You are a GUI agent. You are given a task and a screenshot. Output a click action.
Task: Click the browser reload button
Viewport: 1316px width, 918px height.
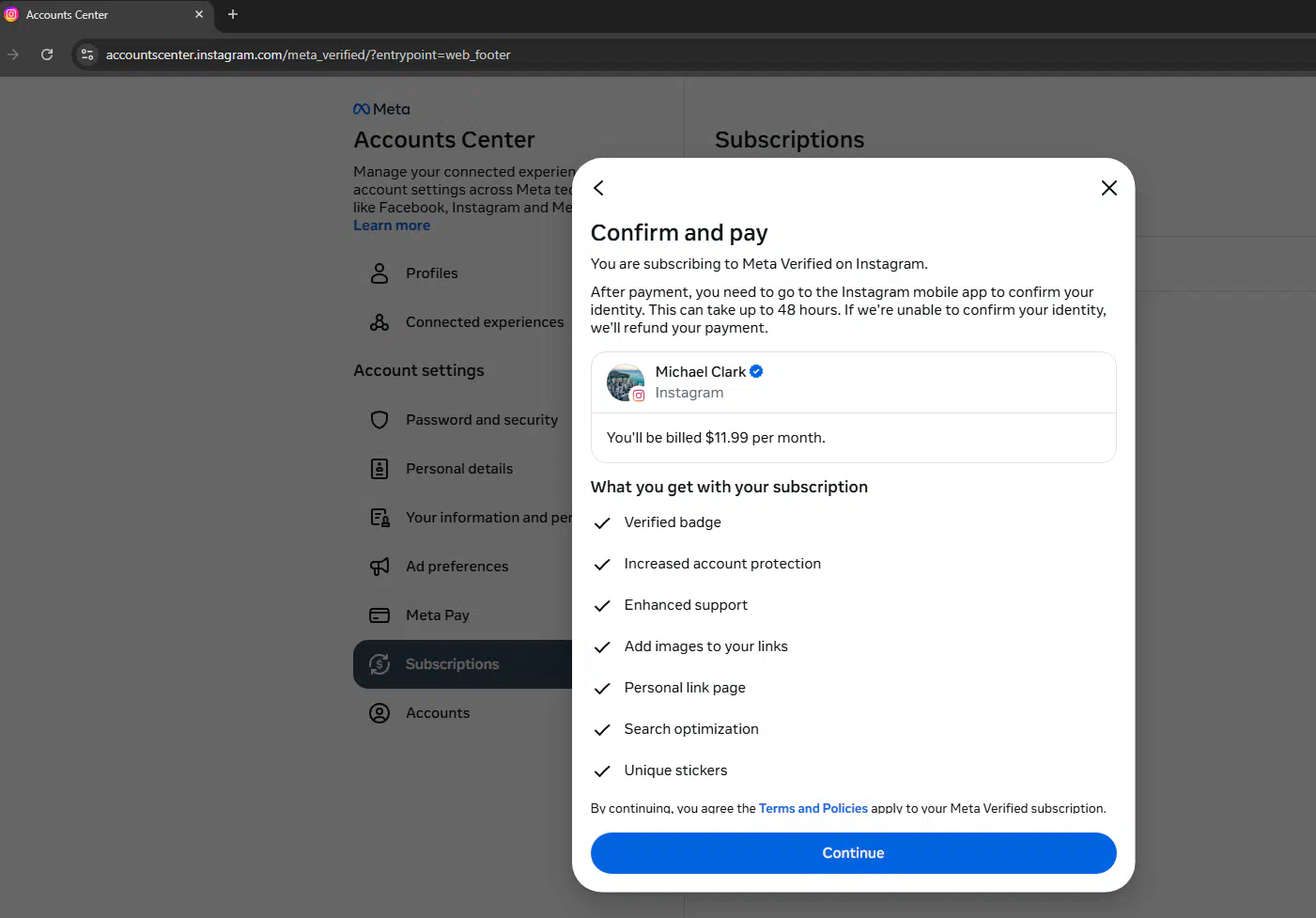[47, 54]
